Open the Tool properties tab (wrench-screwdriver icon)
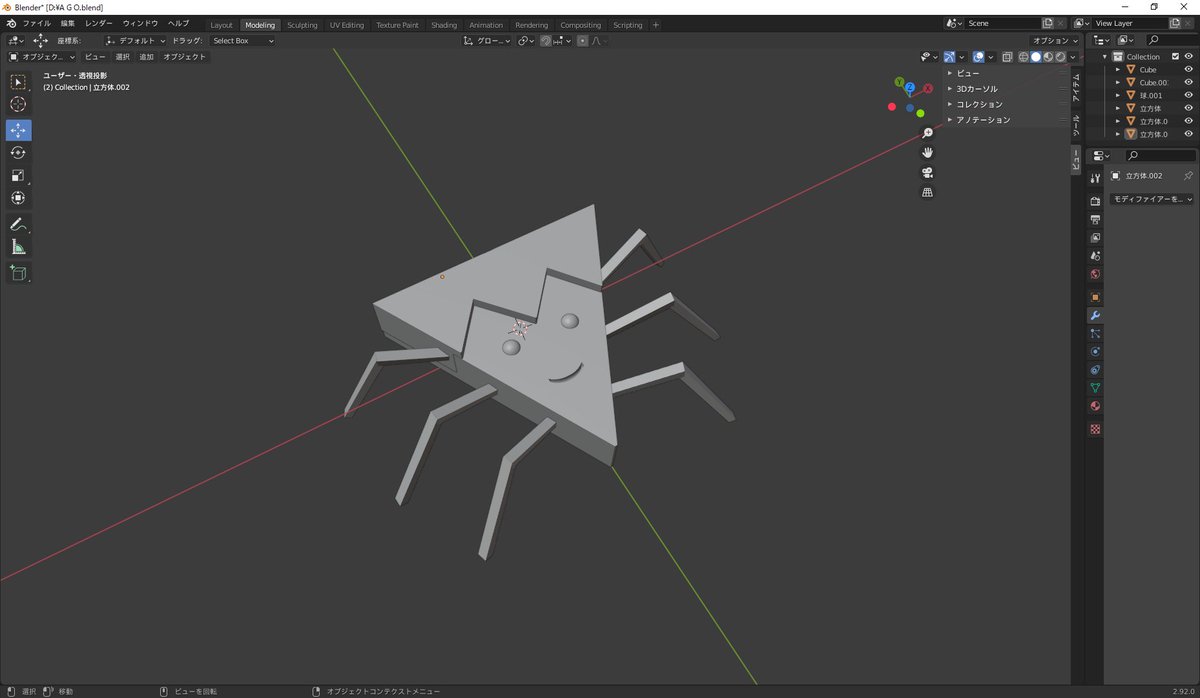Image resolution: width=1200 pixels, height=698 pixels. click(1095, 178)
